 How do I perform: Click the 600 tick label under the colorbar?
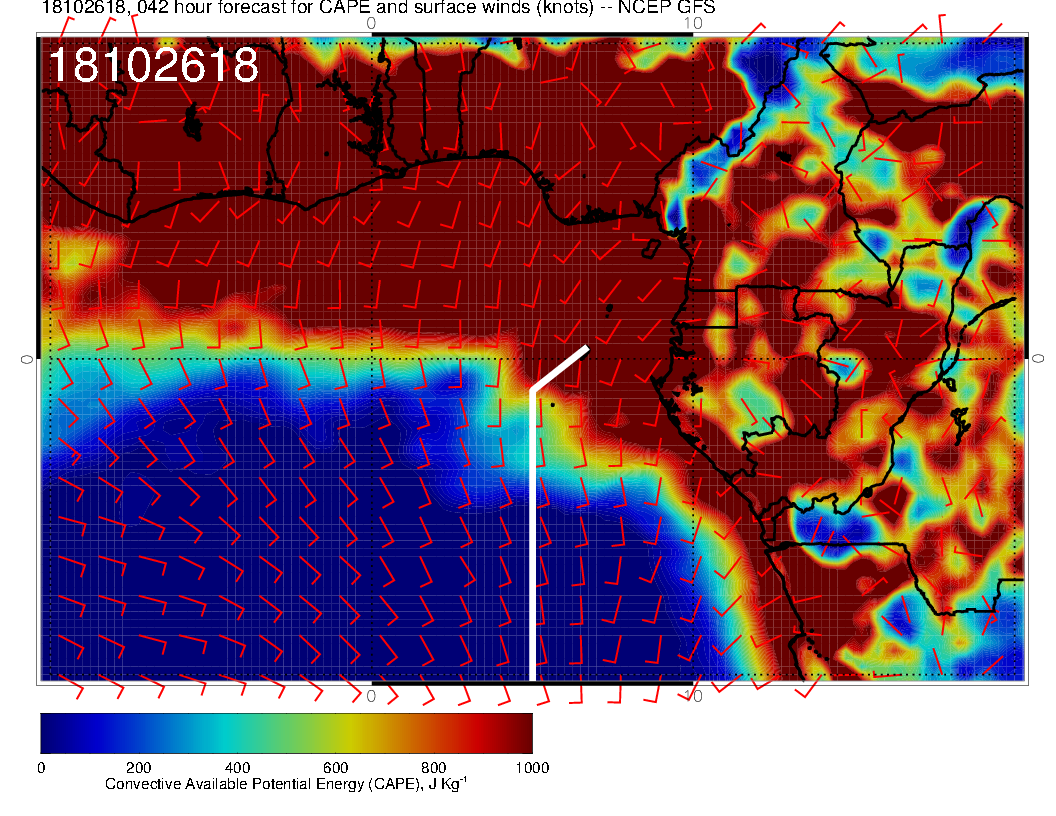point(335,768)
